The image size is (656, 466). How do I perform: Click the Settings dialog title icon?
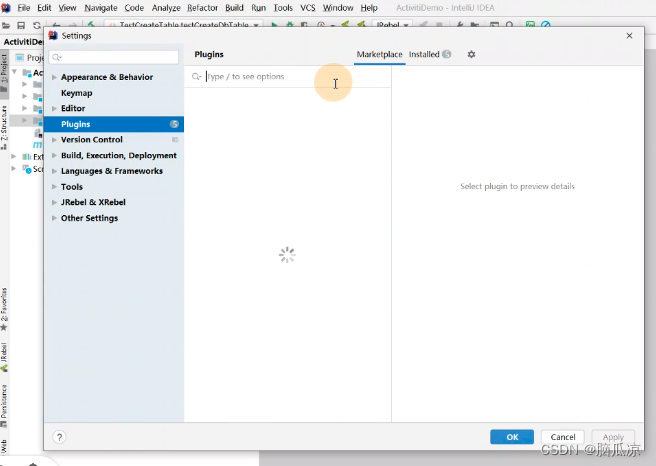[x=53, y=36]
